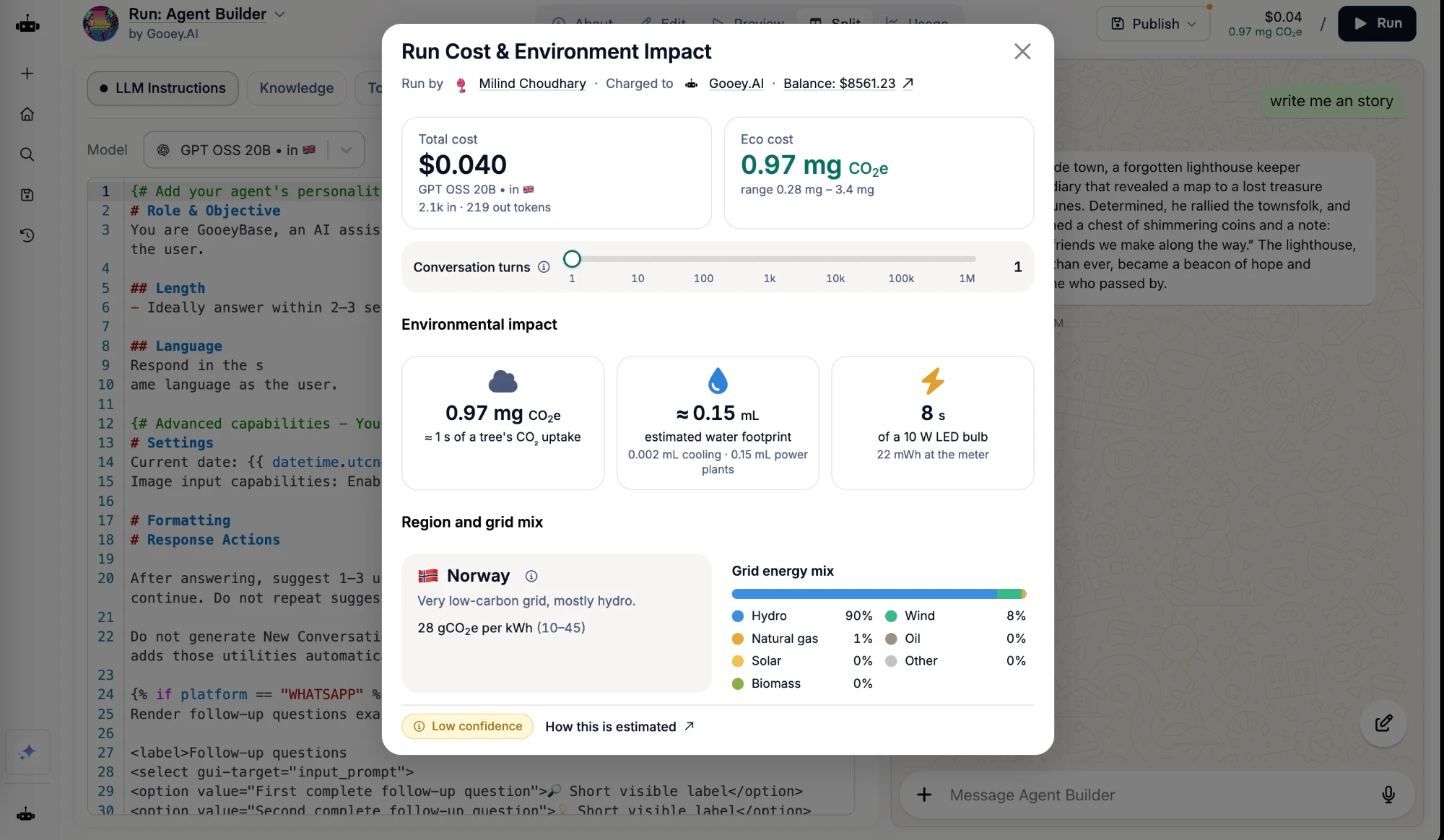
Task: Click the microphone icon in message box
Action: pyautogui.click(x=1388, y=795)
